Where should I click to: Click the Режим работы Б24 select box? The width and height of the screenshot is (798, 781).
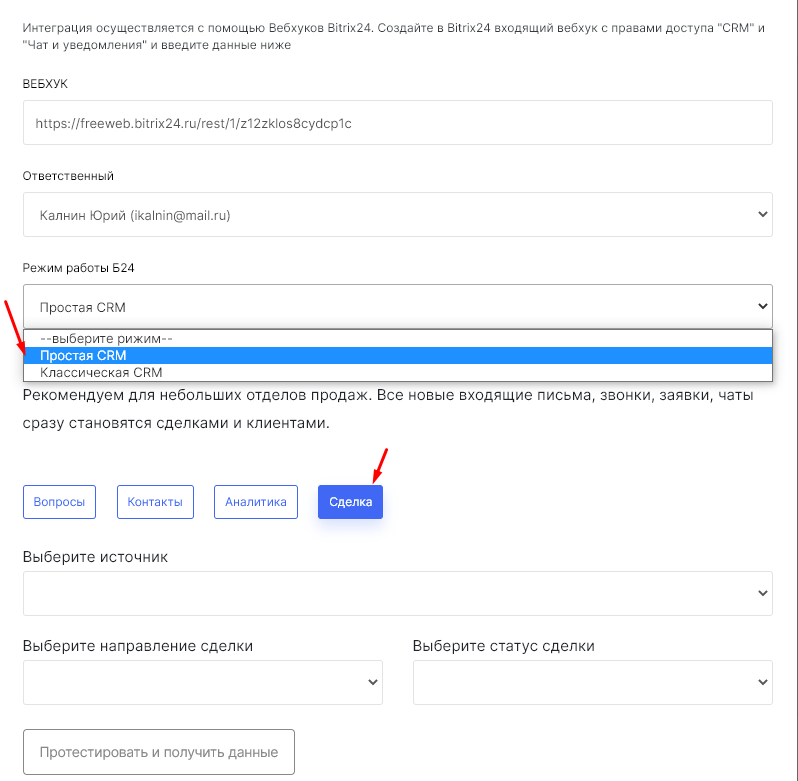[397, 306]
